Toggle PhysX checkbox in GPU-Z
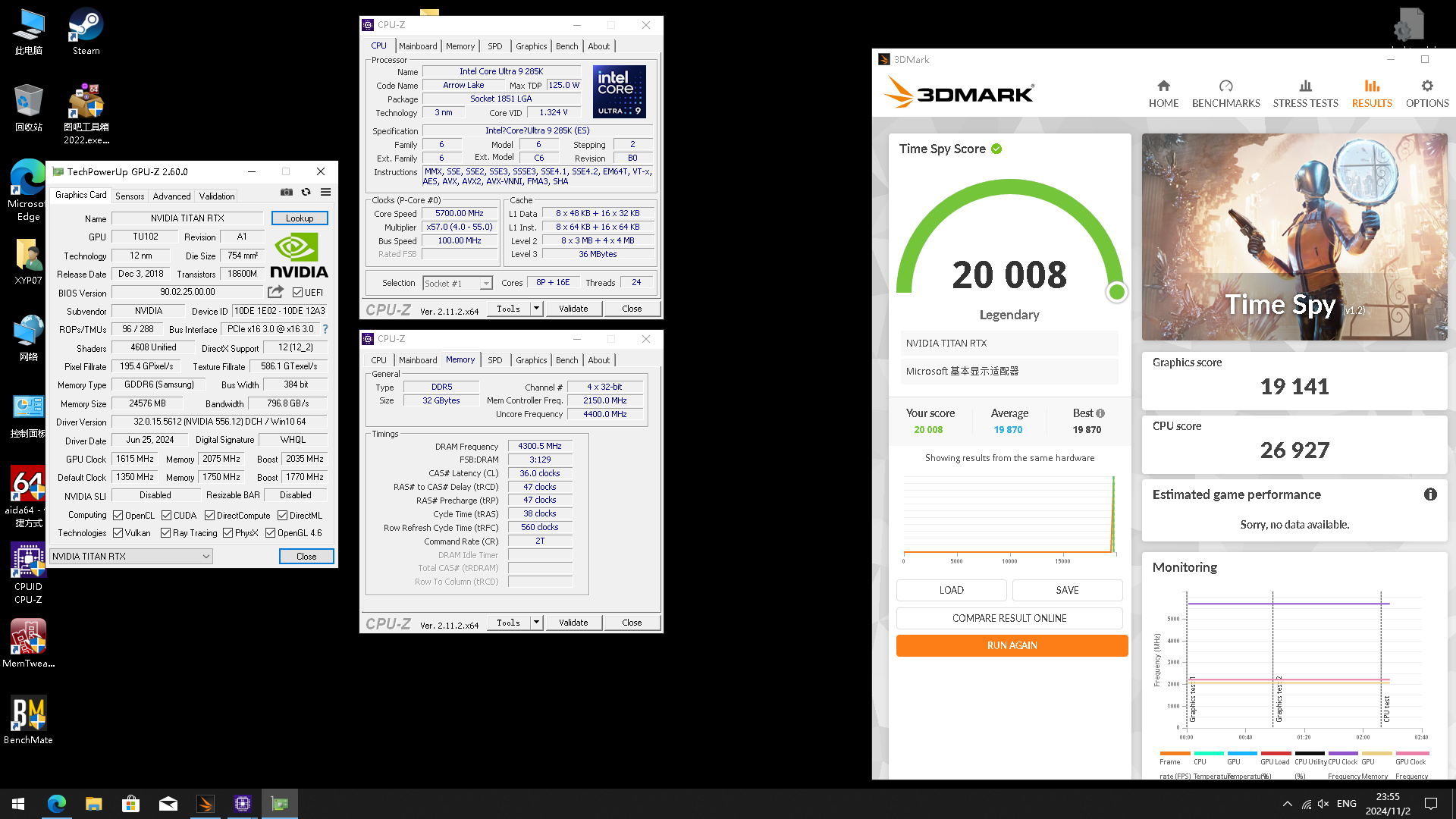This screenshot has height=819, width=1456. [x=227, y=533]
